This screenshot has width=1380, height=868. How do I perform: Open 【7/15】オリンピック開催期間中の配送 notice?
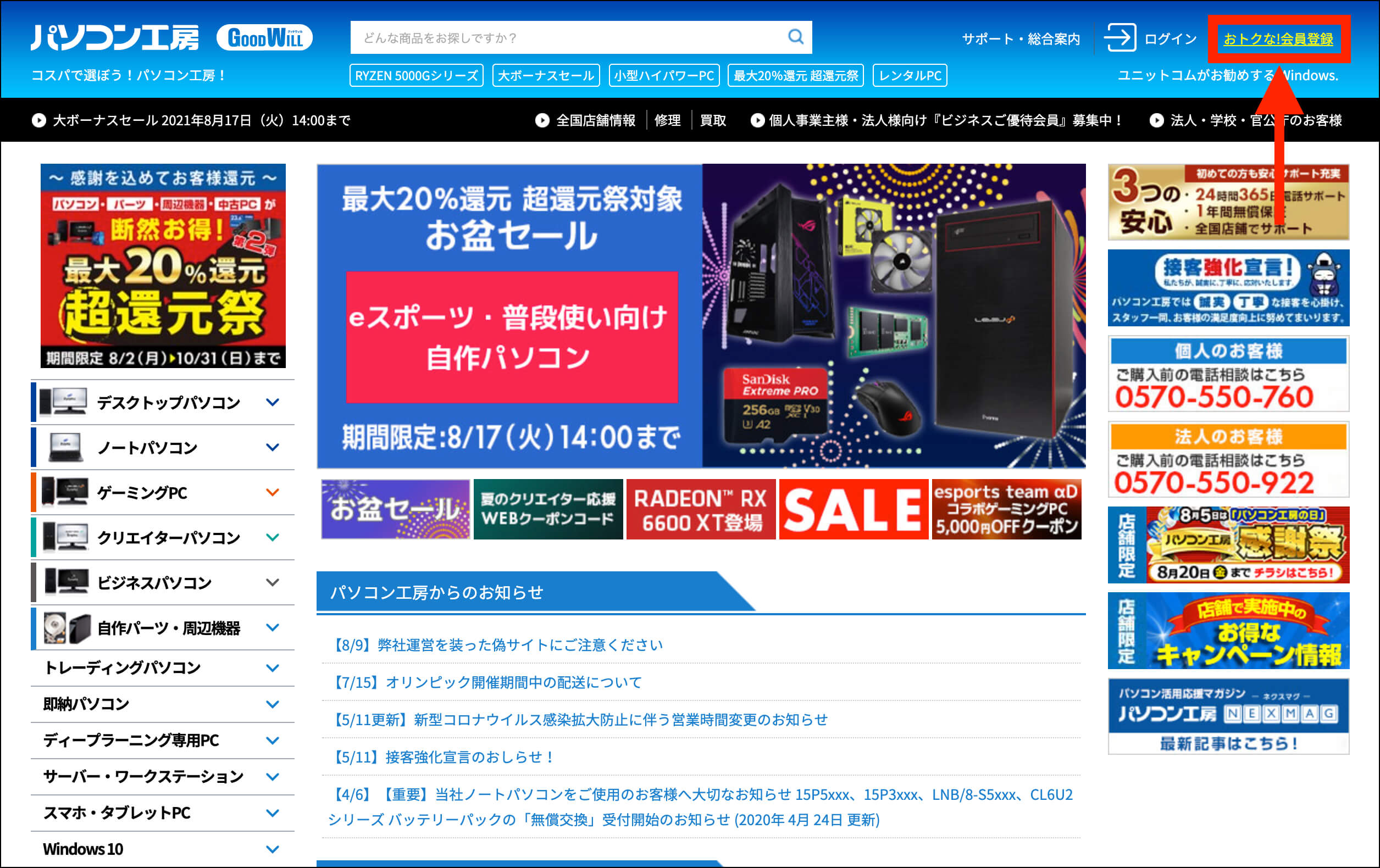pos(487,682)
